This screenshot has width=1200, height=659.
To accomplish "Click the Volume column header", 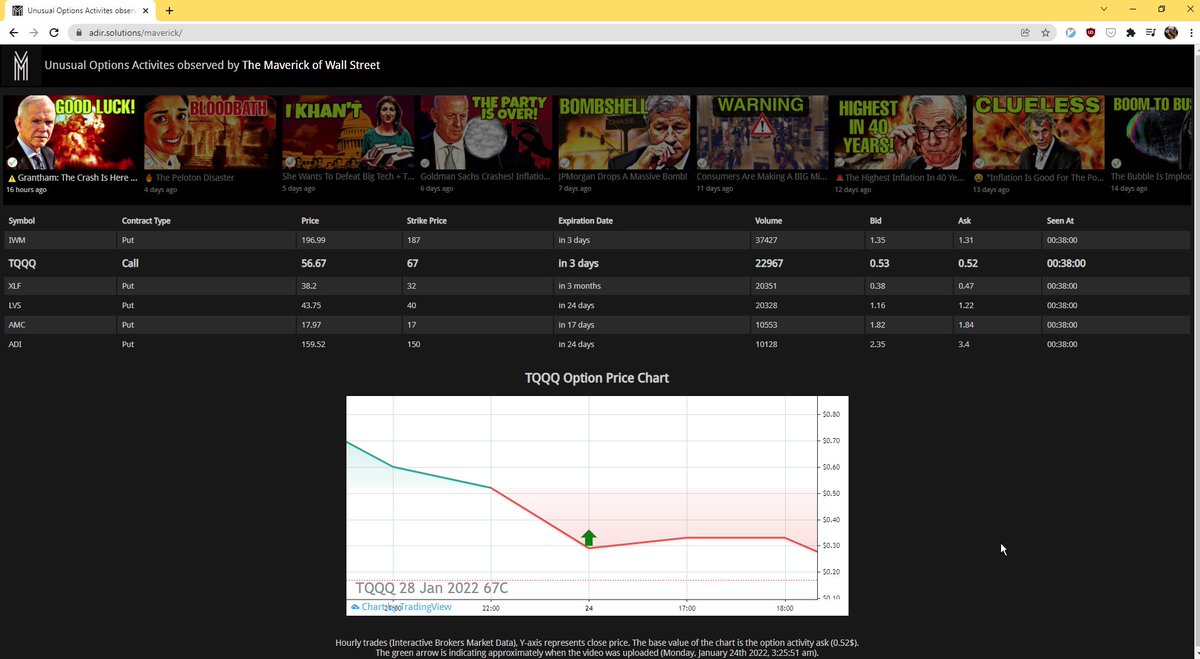I will pos(768,220).
